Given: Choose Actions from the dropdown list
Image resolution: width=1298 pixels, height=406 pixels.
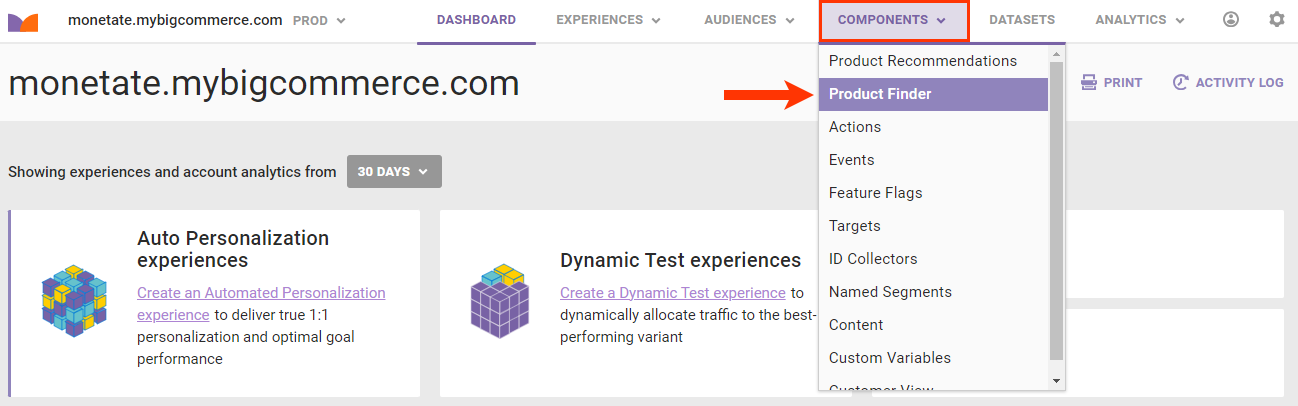Looking at the screenshot, I should point(933,127).
